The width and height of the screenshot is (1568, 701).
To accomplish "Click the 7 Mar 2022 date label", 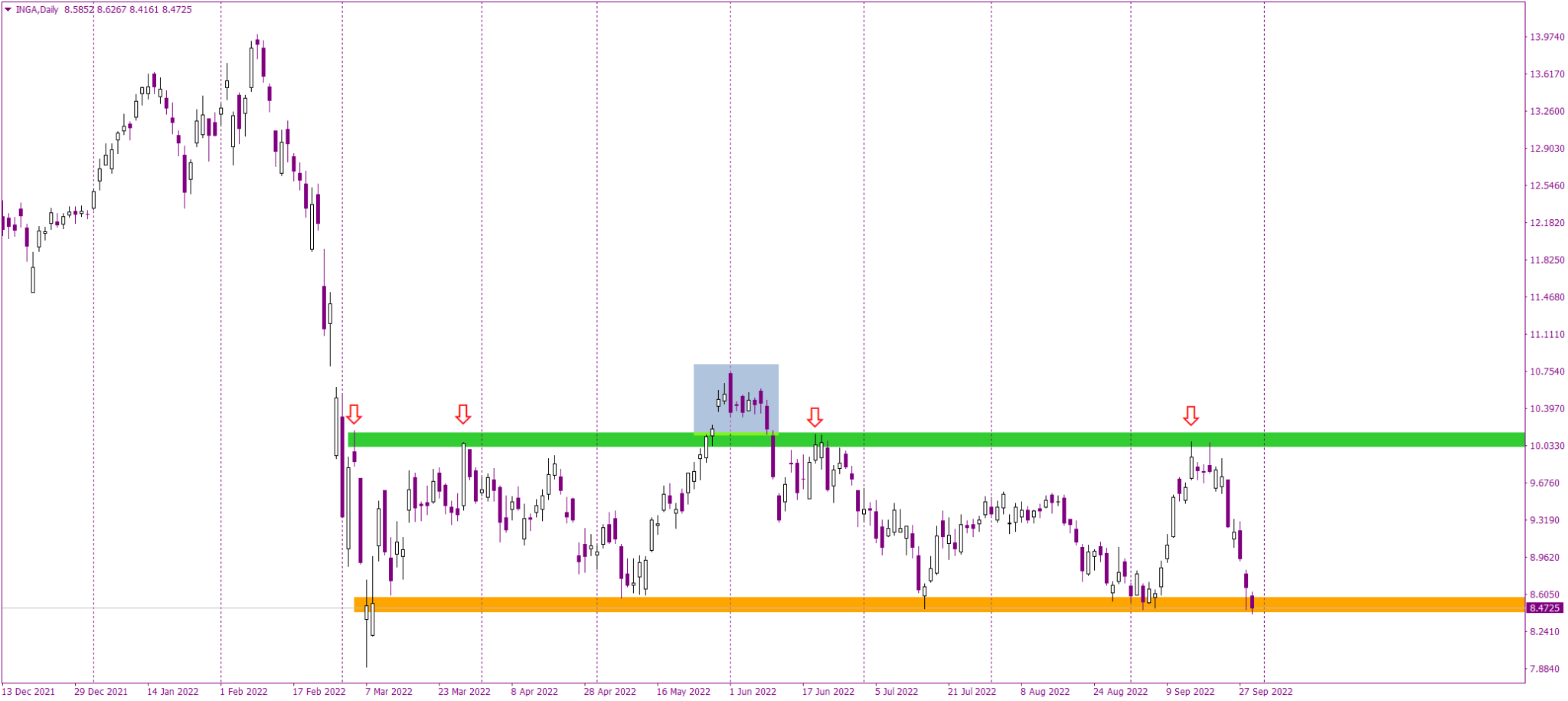I will 389,692.
